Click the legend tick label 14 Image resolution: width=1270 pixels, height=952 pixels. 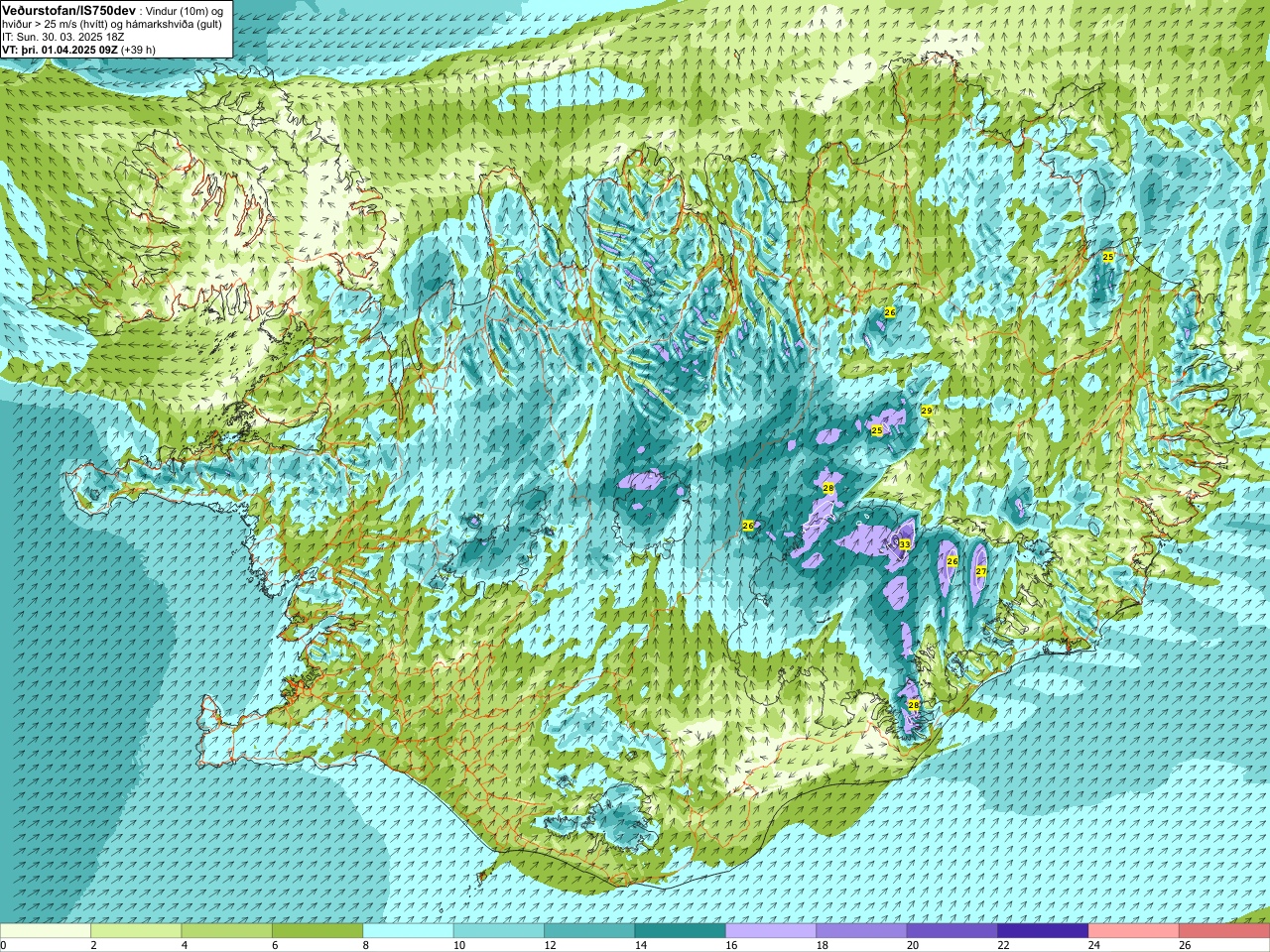[x=641, y=946]
